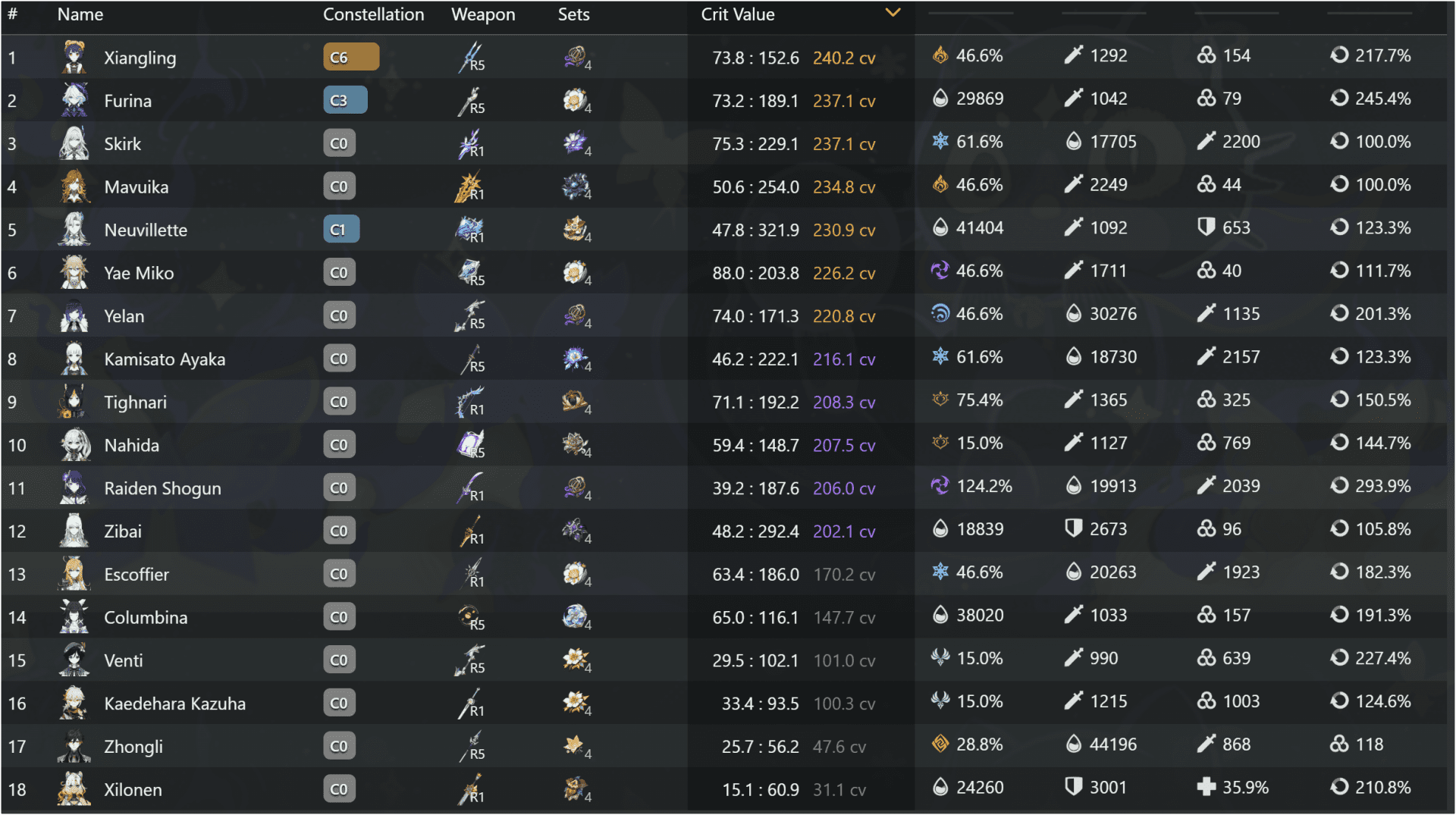Click the Electro icon next to Raiden Shogun's 124.2%
This screenshot has width=1456, height=815.
[x=940, y=486]
